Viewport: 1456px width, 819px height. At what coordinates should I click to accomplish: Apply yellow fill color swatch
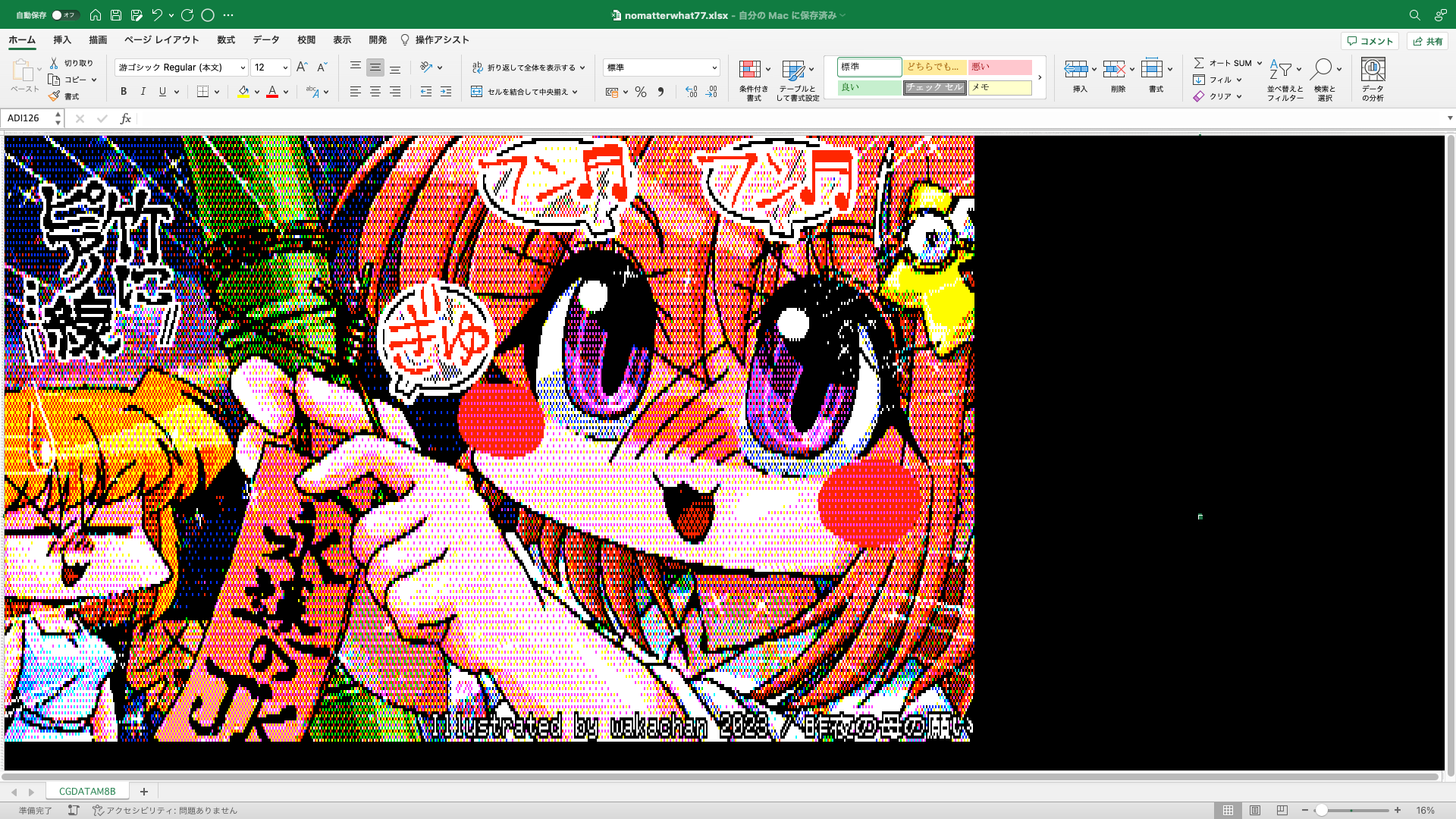click(x=243, y=92)
